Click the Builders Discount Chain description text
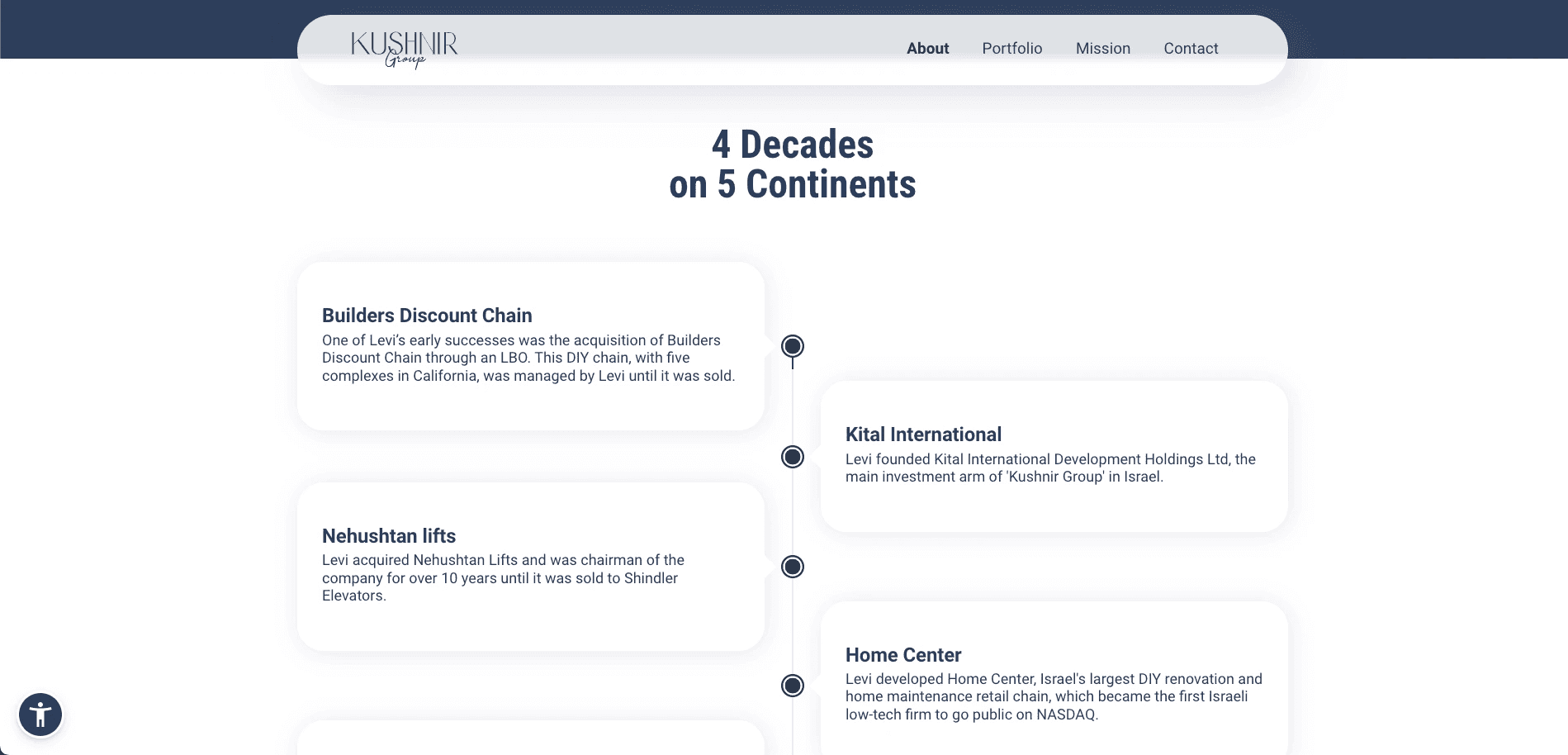This screenshot has width=1568, height=755. [x=528, y=358]
